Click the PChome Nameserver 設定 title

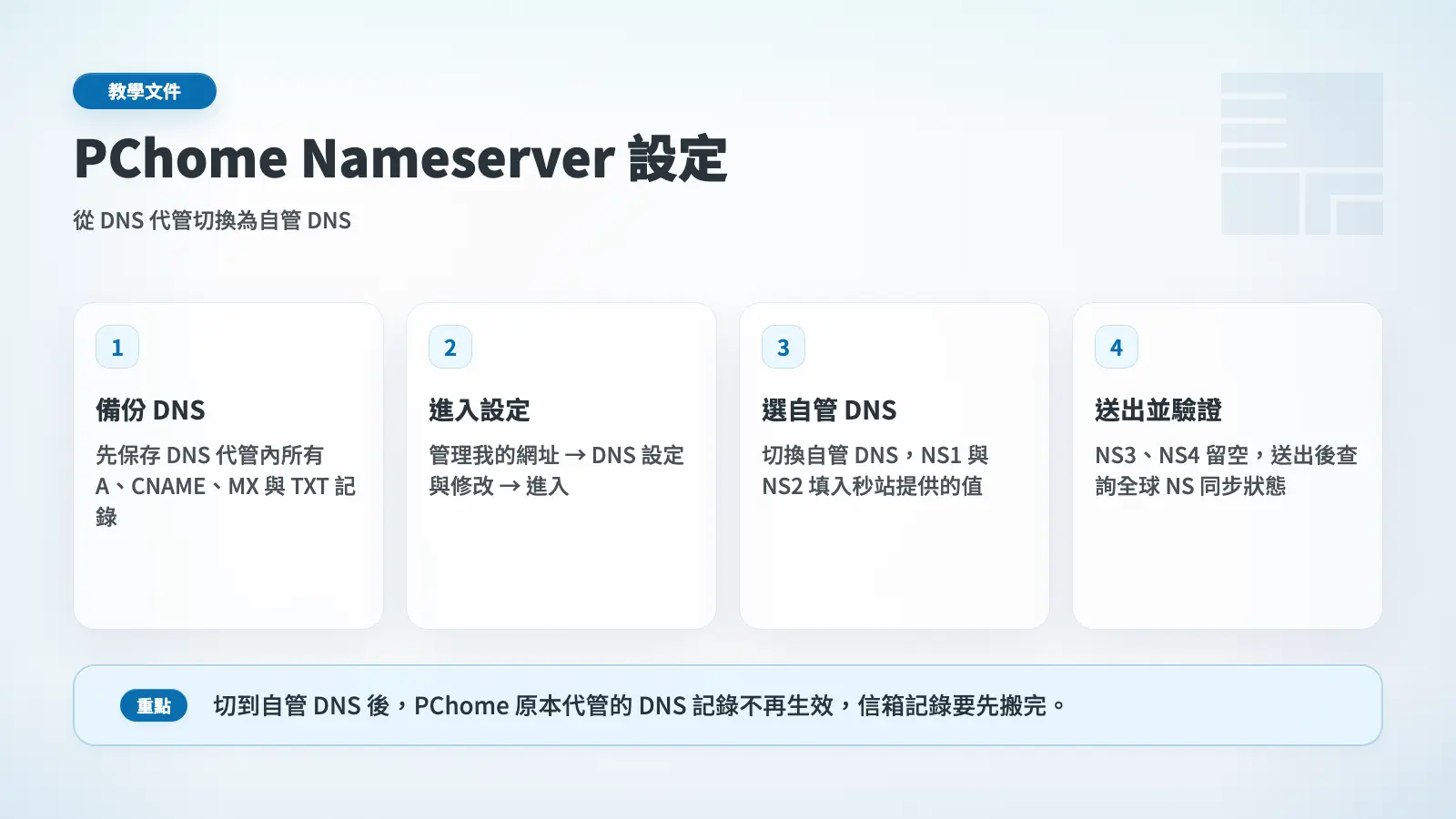coord(400,158)
